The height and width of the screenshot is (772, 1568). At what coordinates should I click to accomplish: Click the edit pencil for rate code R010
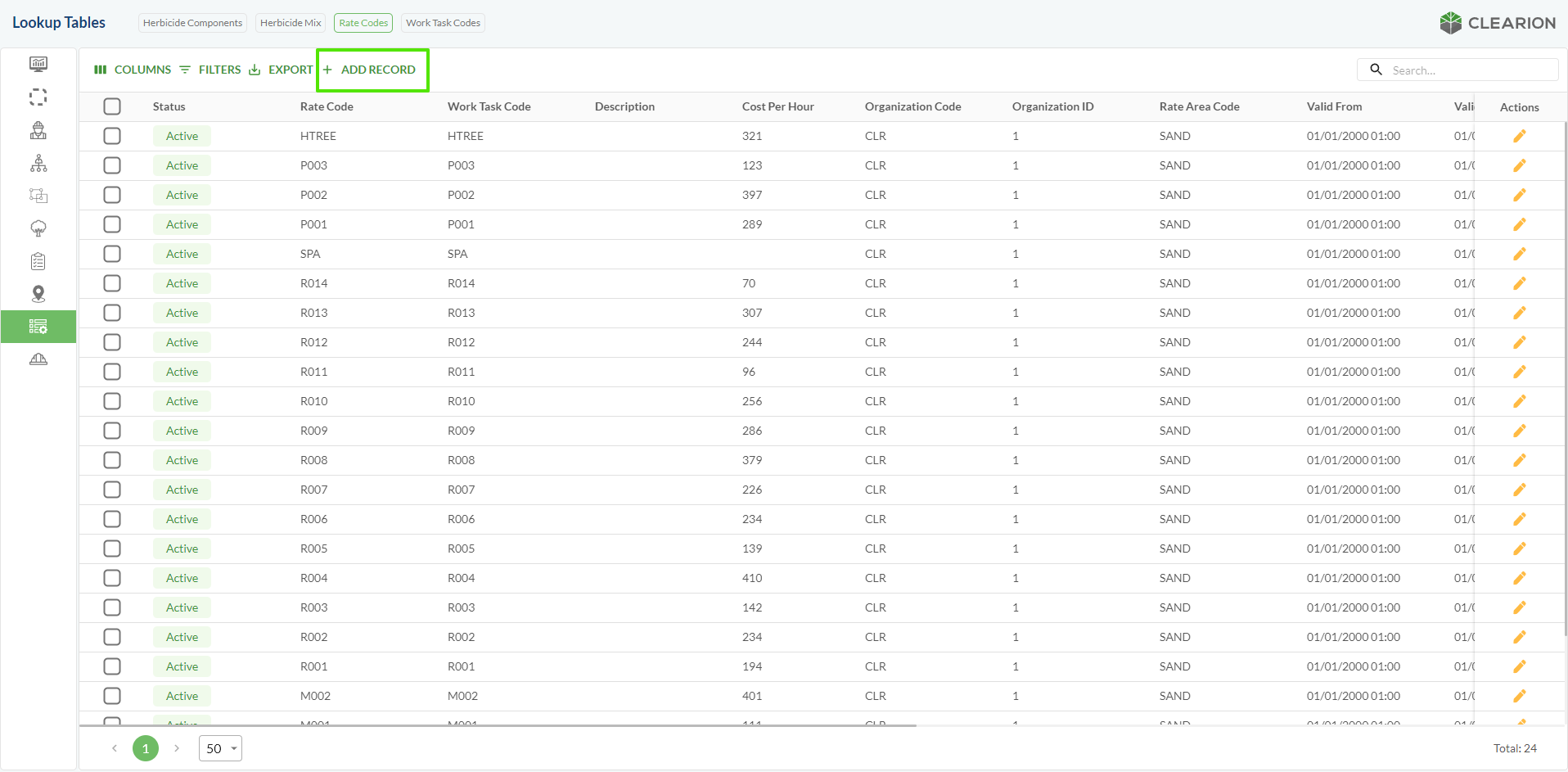[x=1519, y=401]
